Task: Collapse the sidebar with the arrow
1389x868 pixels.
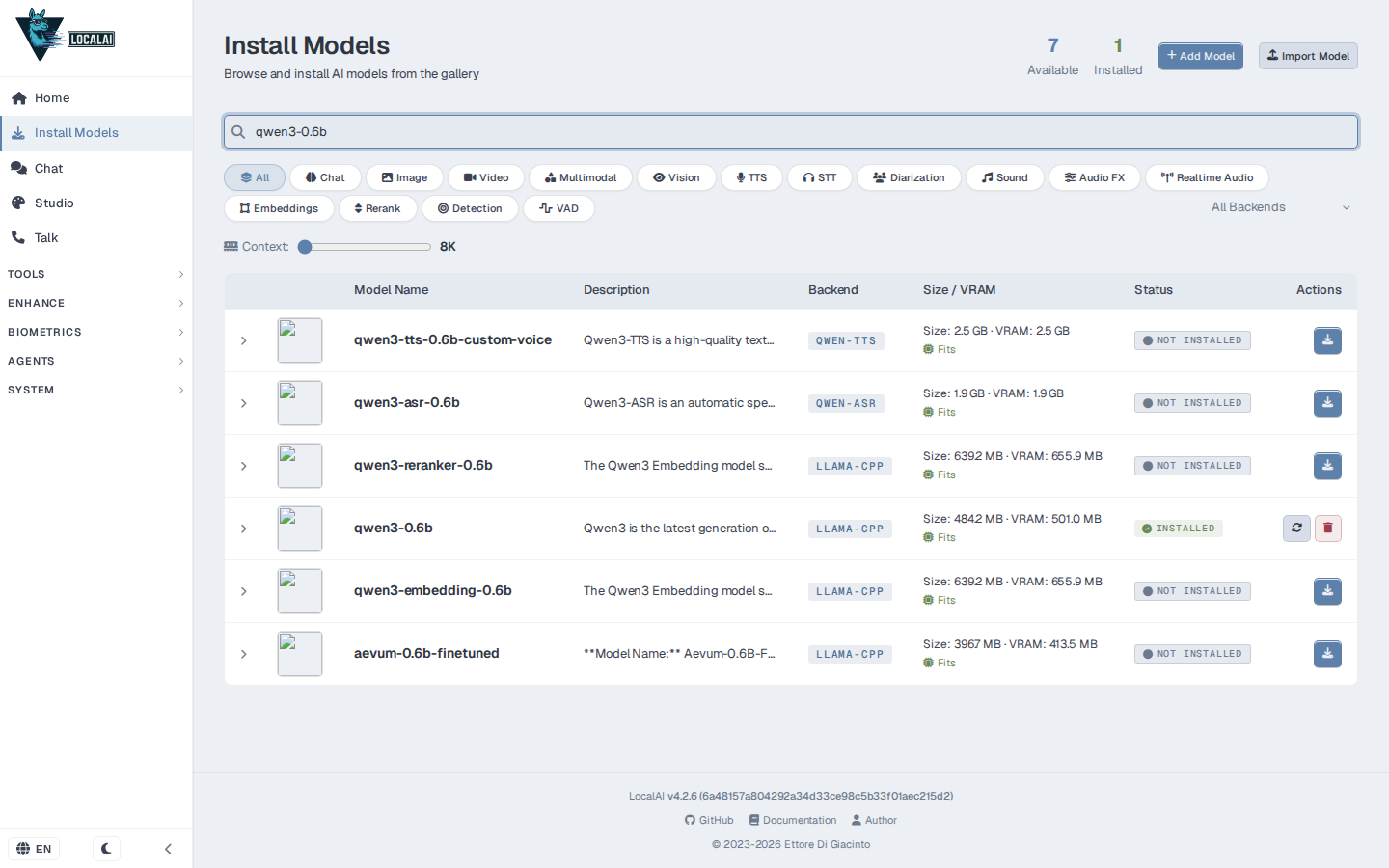Action: point(168,849)
